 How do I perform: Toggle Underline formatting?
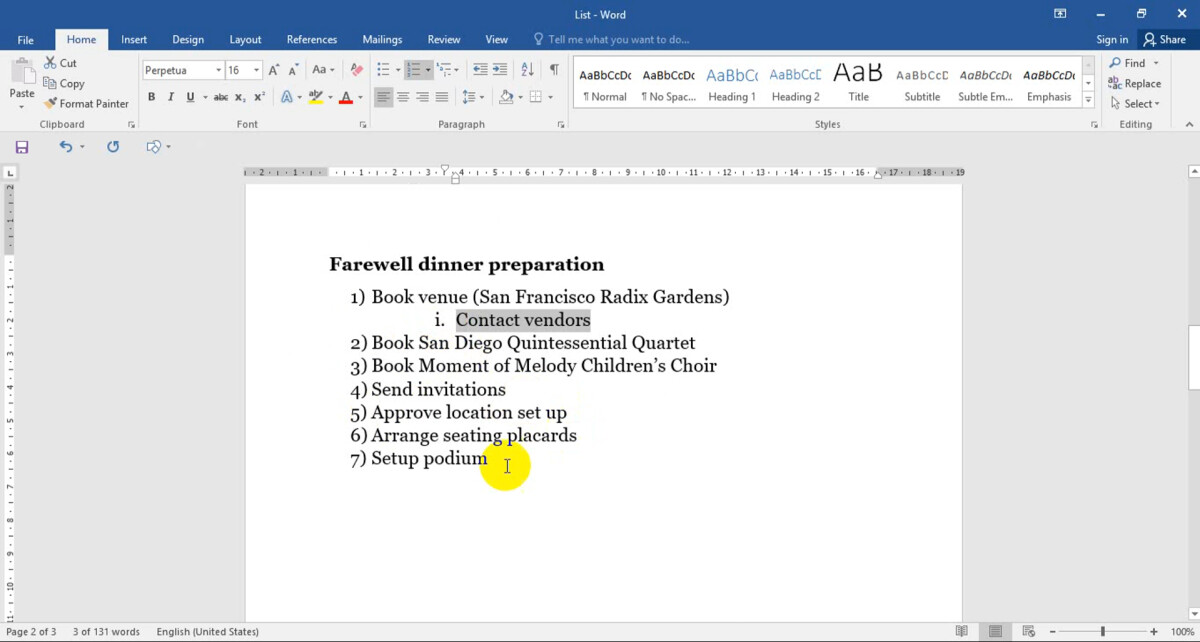click(x=190, y=97)
